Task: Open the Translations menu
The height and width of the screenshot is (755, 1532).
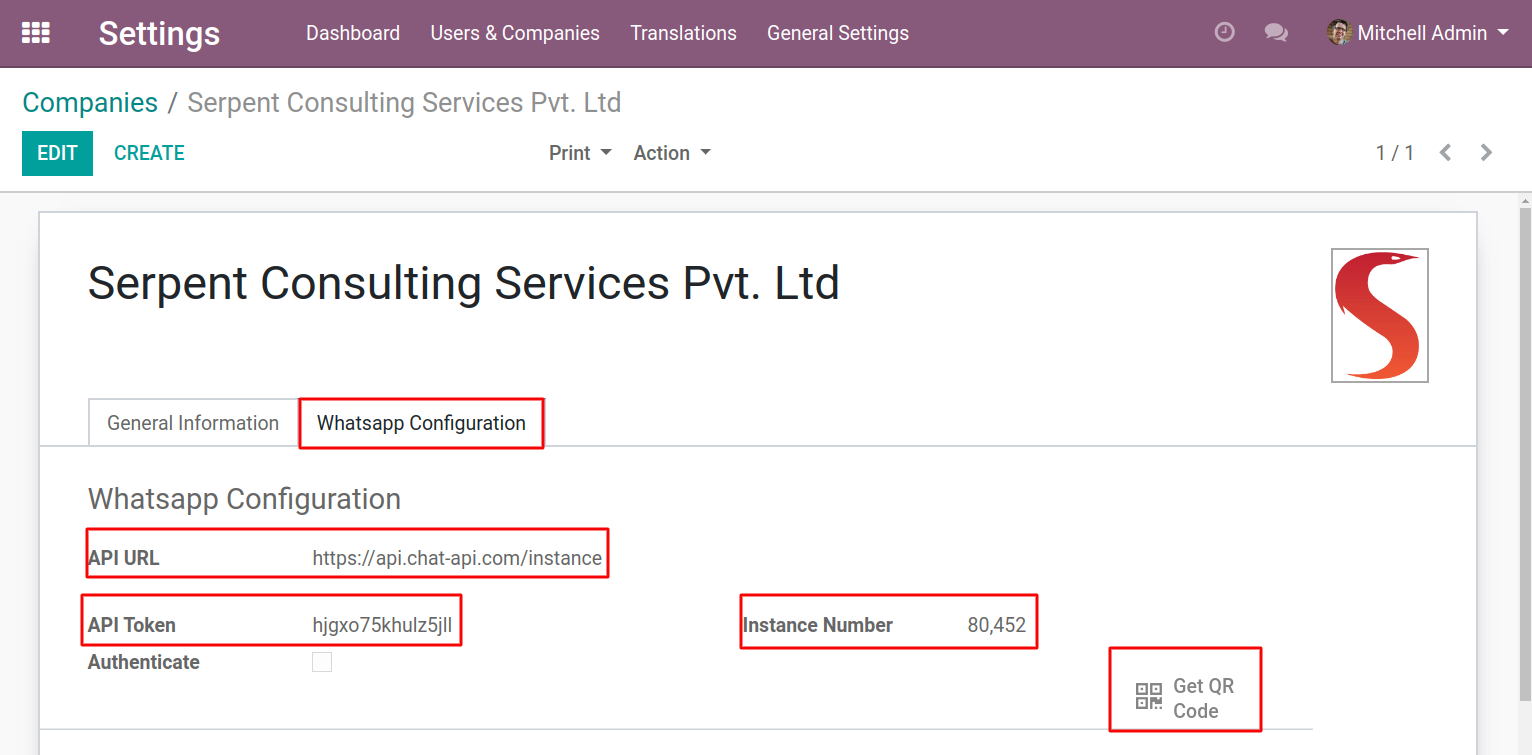Action: click(x=683, y=33)
